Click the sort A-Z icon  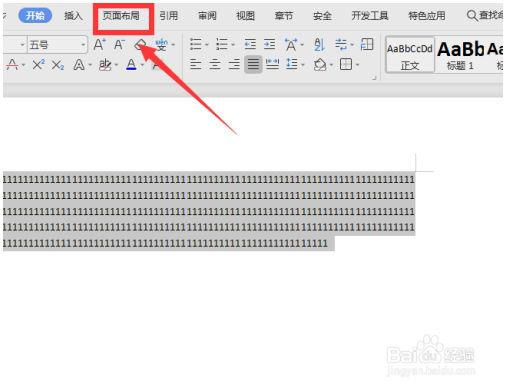319,44
